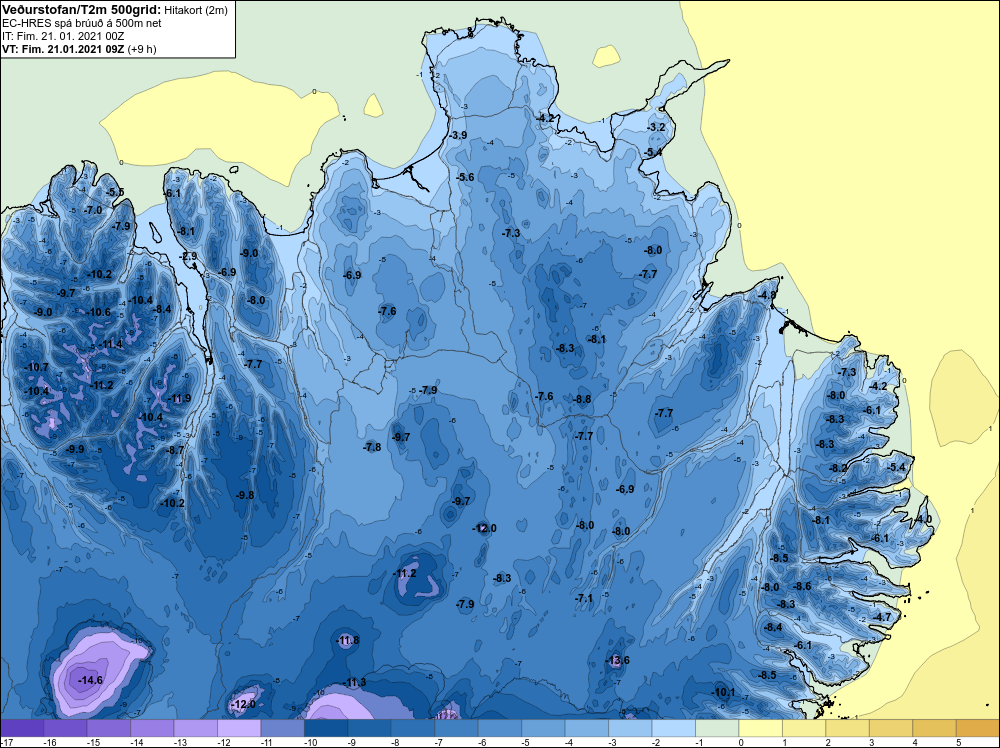Viewport: 1000px width, 748px height.
Task: Click the -7.1 temperature value
Action: [x=584, y=598]
